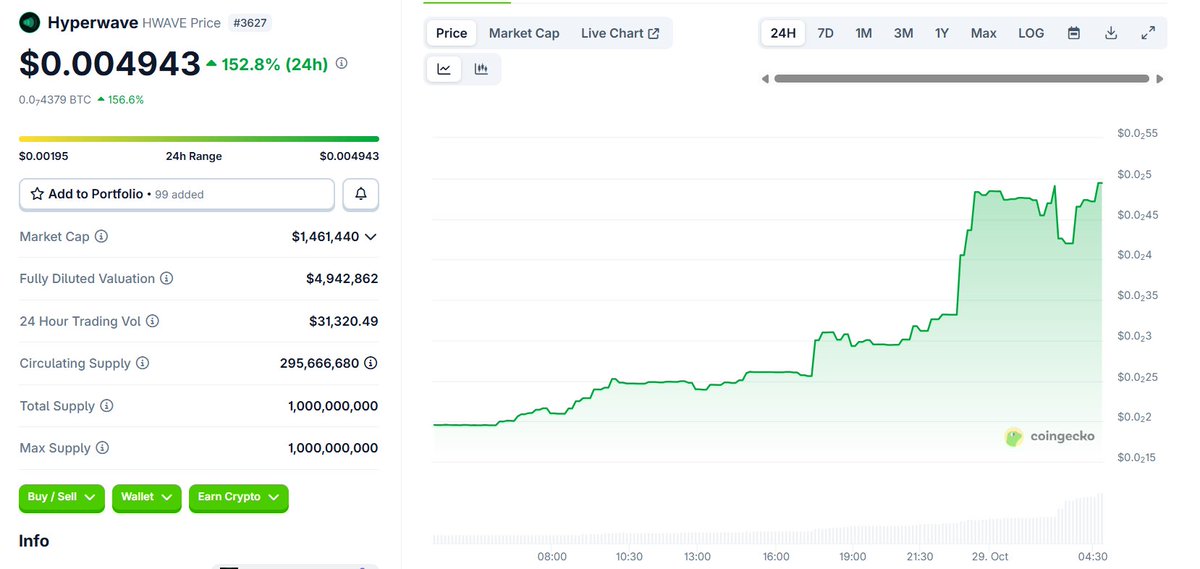The height and width of the screenshot is (569, 1200).
Task: Show Max Supply info icon
Action: [103, 448]
